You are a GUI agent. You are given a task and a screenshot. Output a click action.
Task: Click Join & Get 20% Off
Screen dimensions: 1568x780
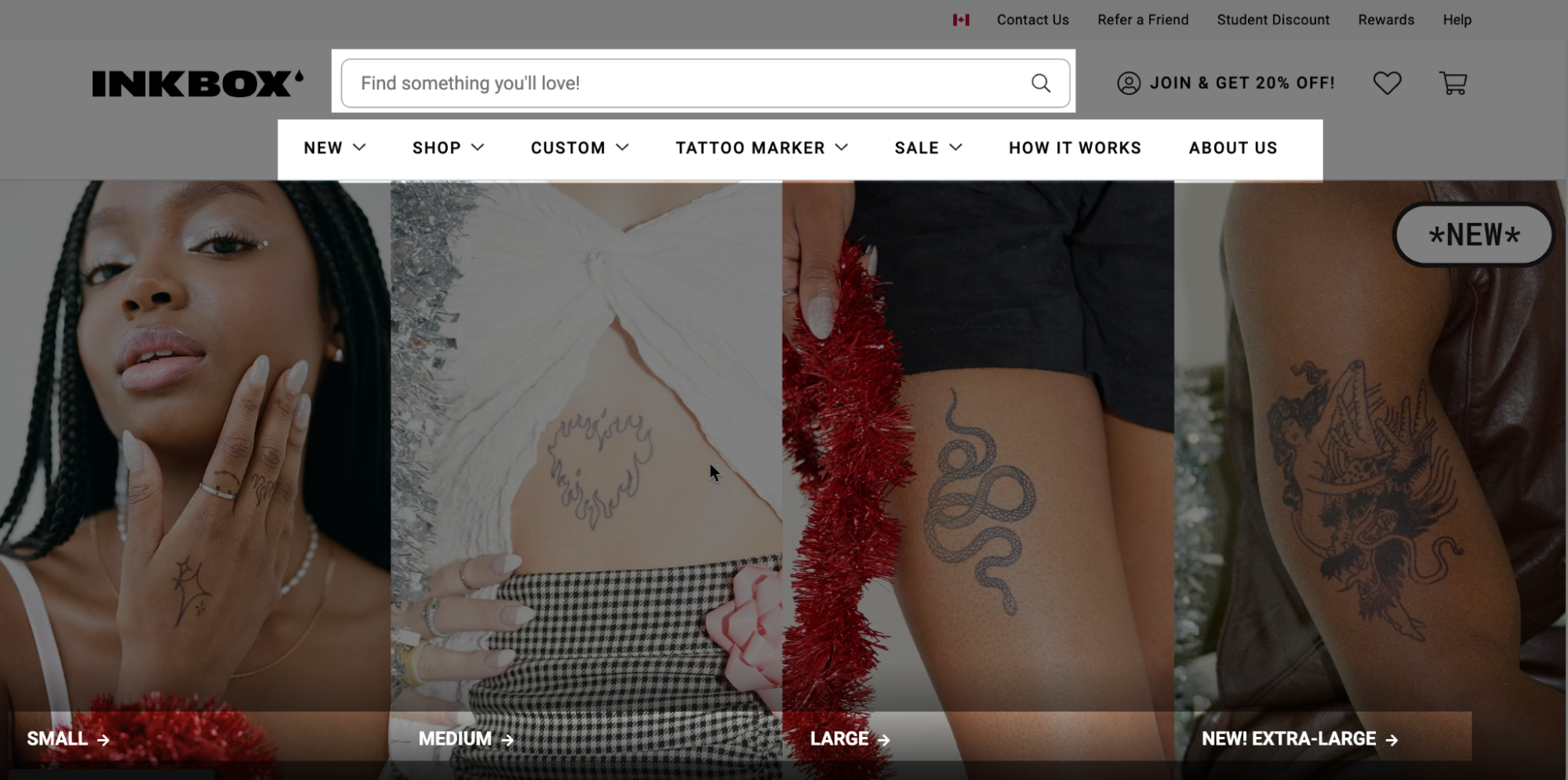pyautogui.click(x=1242, y=83)
